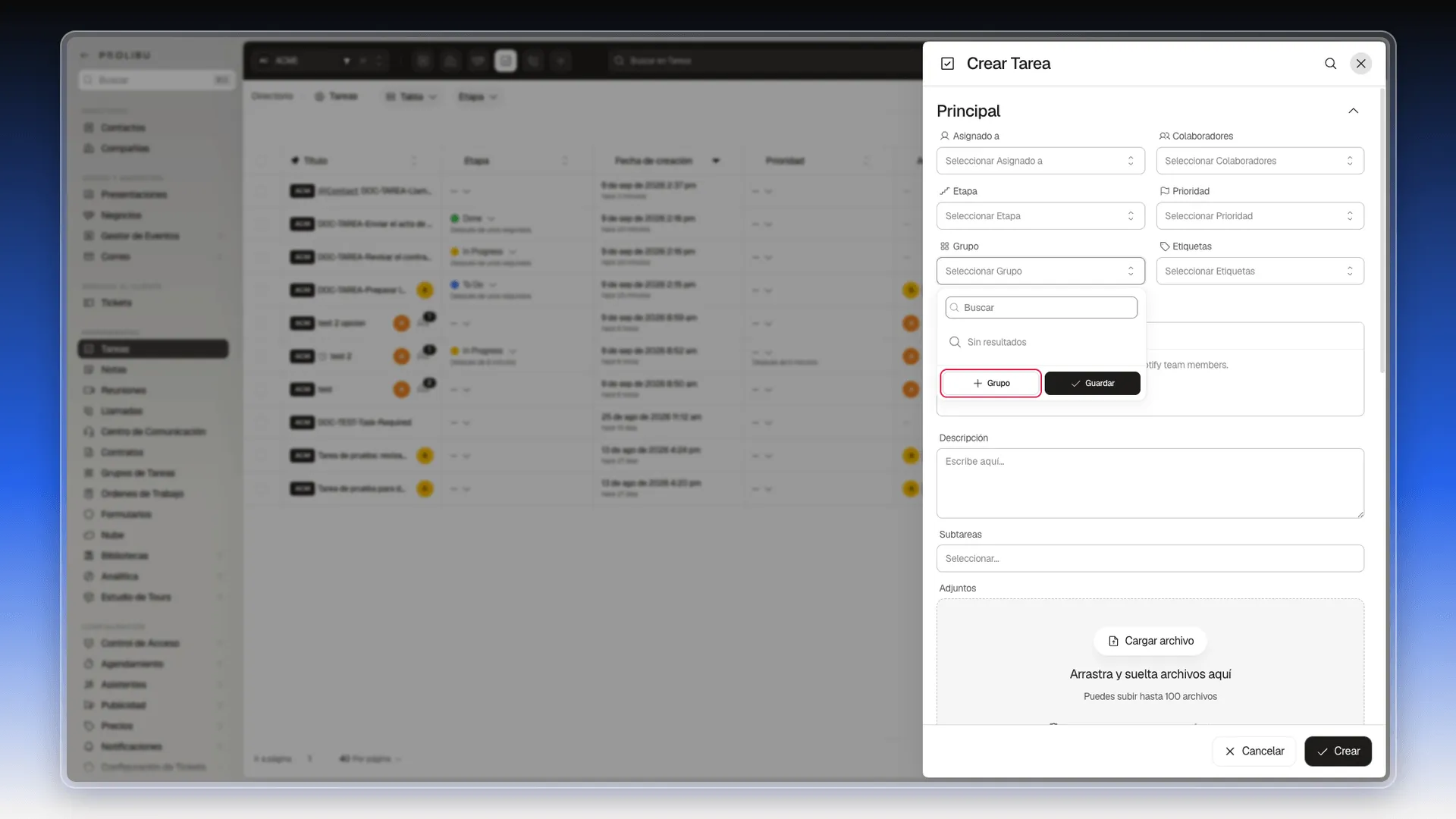
Task: Click the Buscar field in group popup
Action: 1041,307
